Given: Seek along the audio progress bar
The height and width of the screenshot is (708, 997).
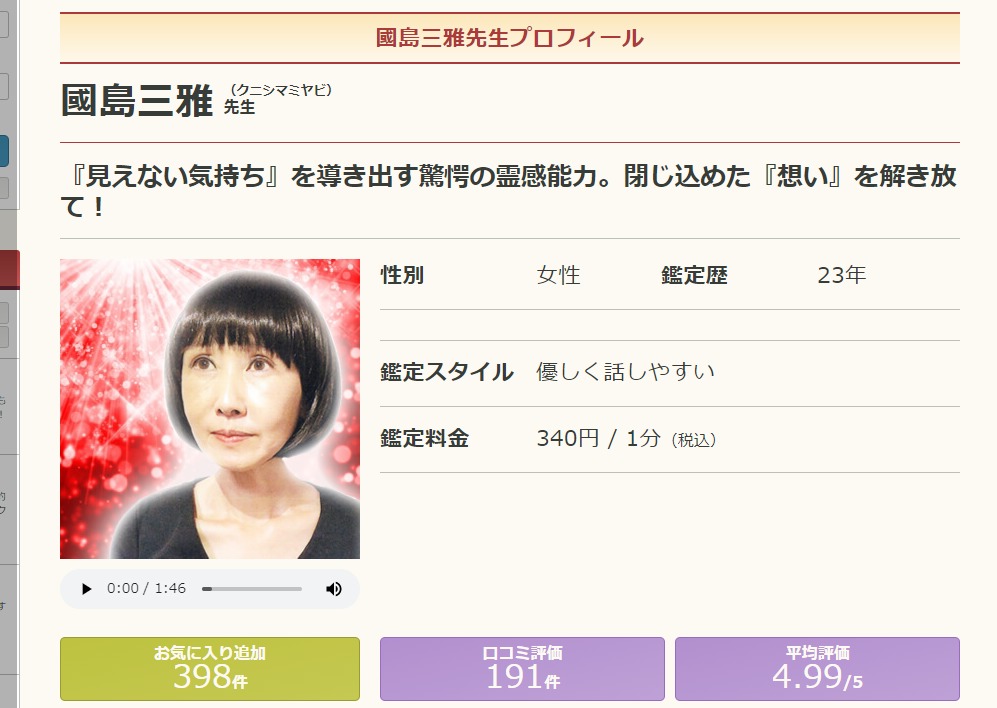Looking at the screenshot, I should (x=252, y=589).
